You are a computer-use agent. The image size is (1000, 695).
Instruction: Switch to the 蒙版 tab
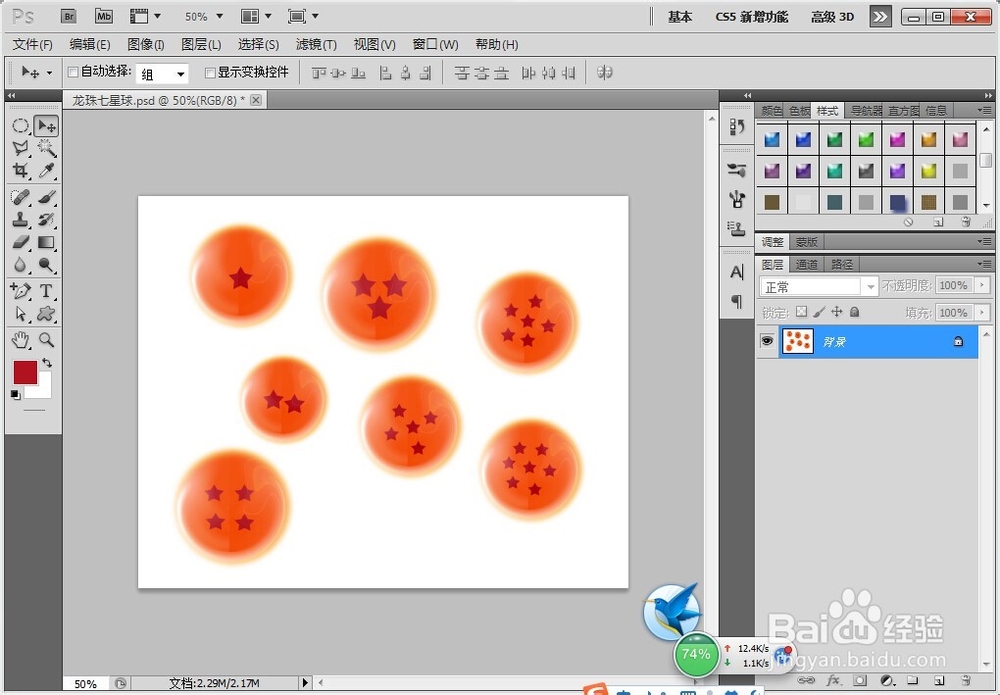(x=806, y=242)
